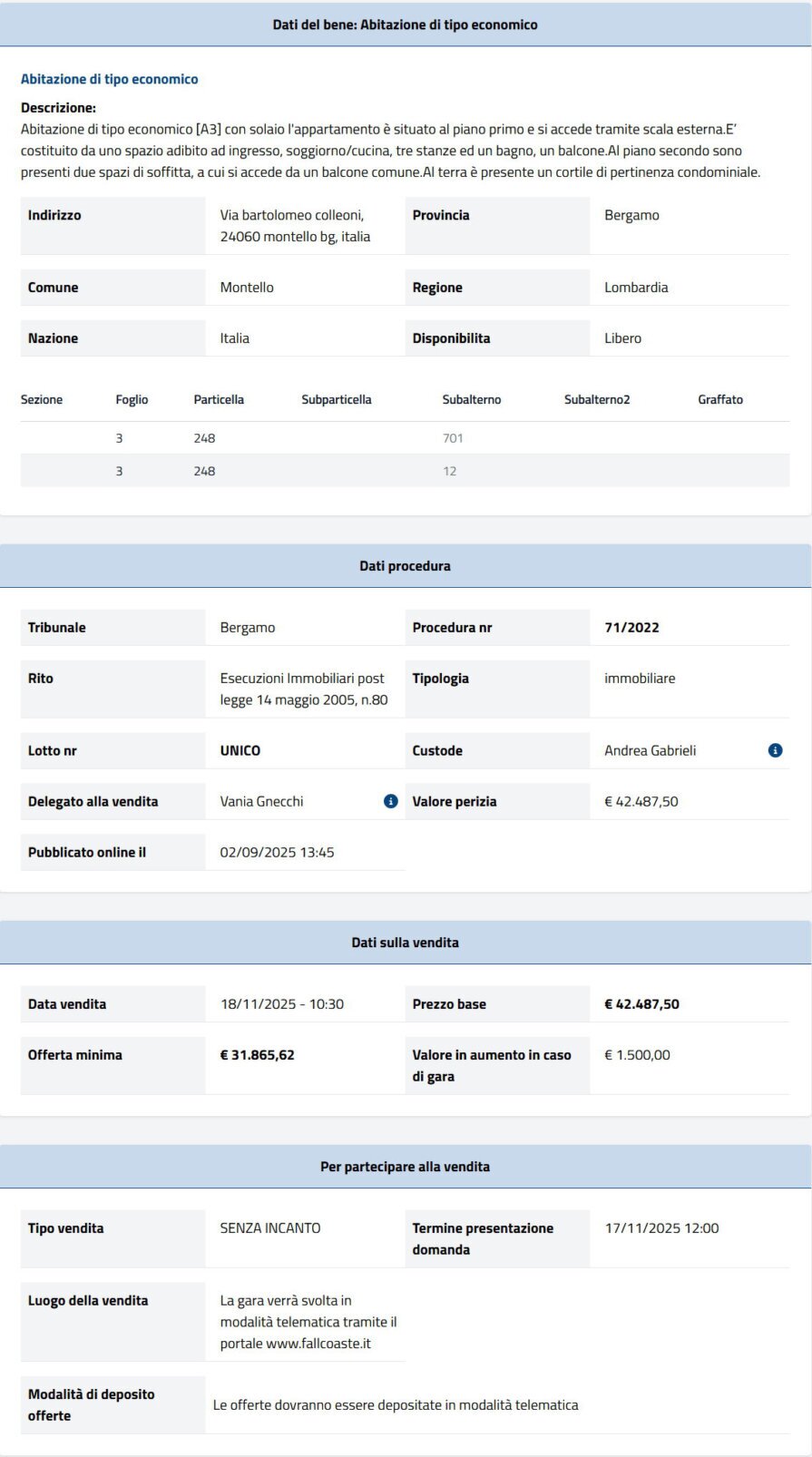Click the address Via bartolomeo colleoni value
Image resolution: width=812 pixels, height=1457 pixels.
click(x=295, y=226)
